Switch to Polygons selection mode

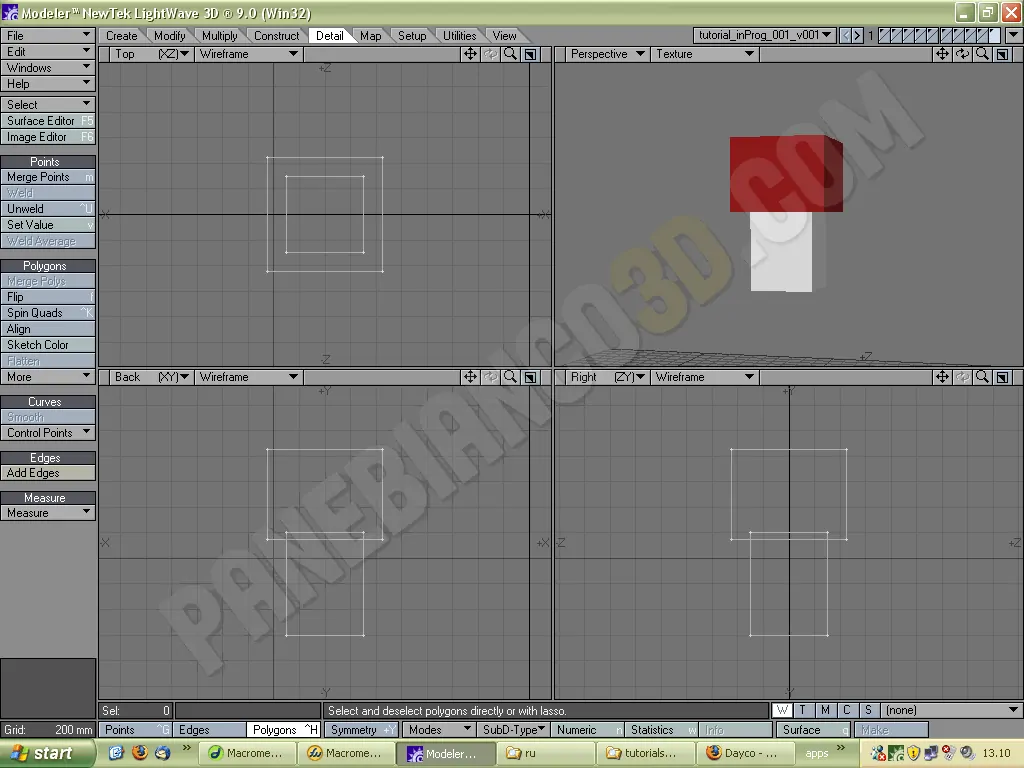tap(283, 729)
